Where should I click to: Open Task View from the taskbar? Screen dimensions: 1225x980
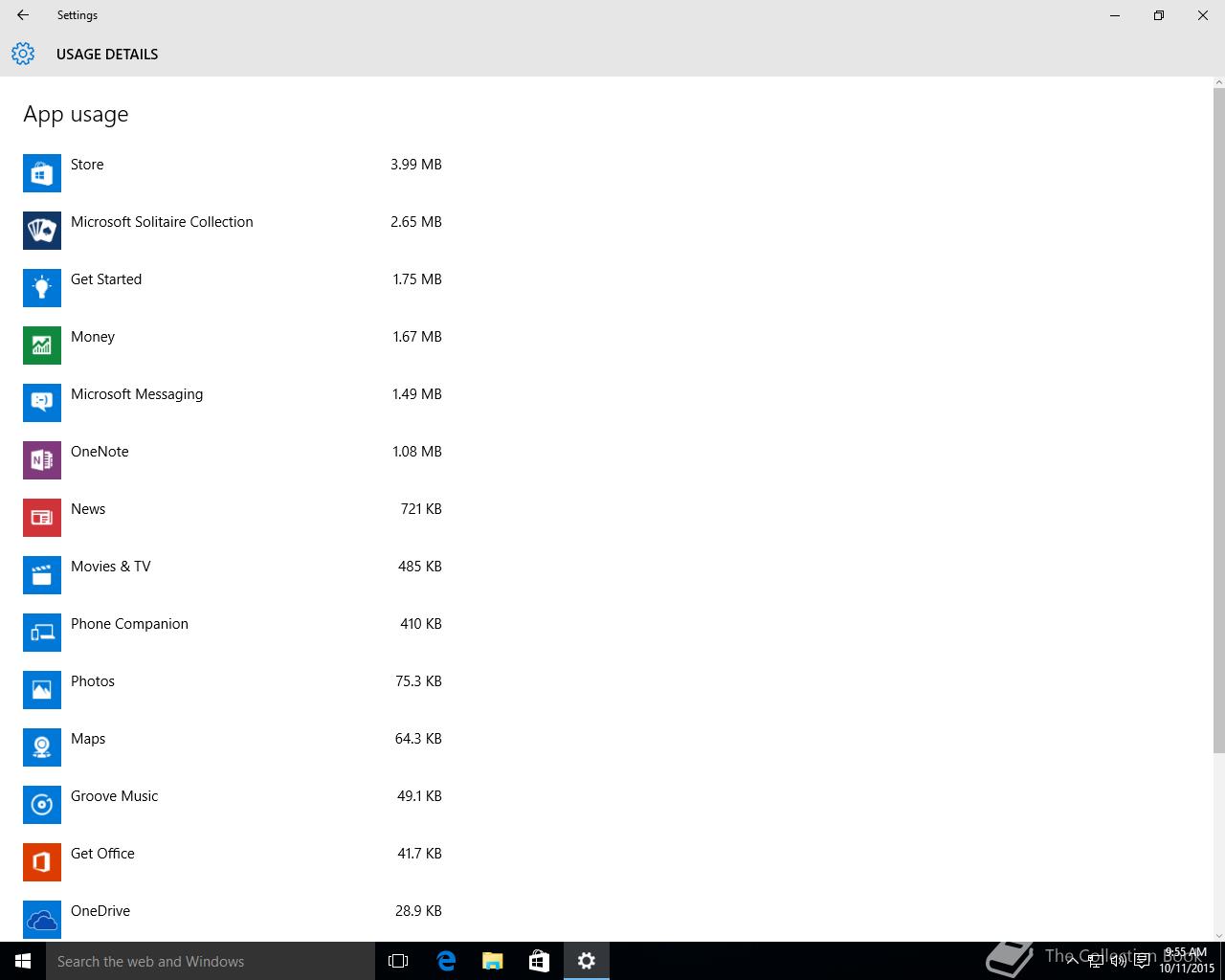point(398,961)
